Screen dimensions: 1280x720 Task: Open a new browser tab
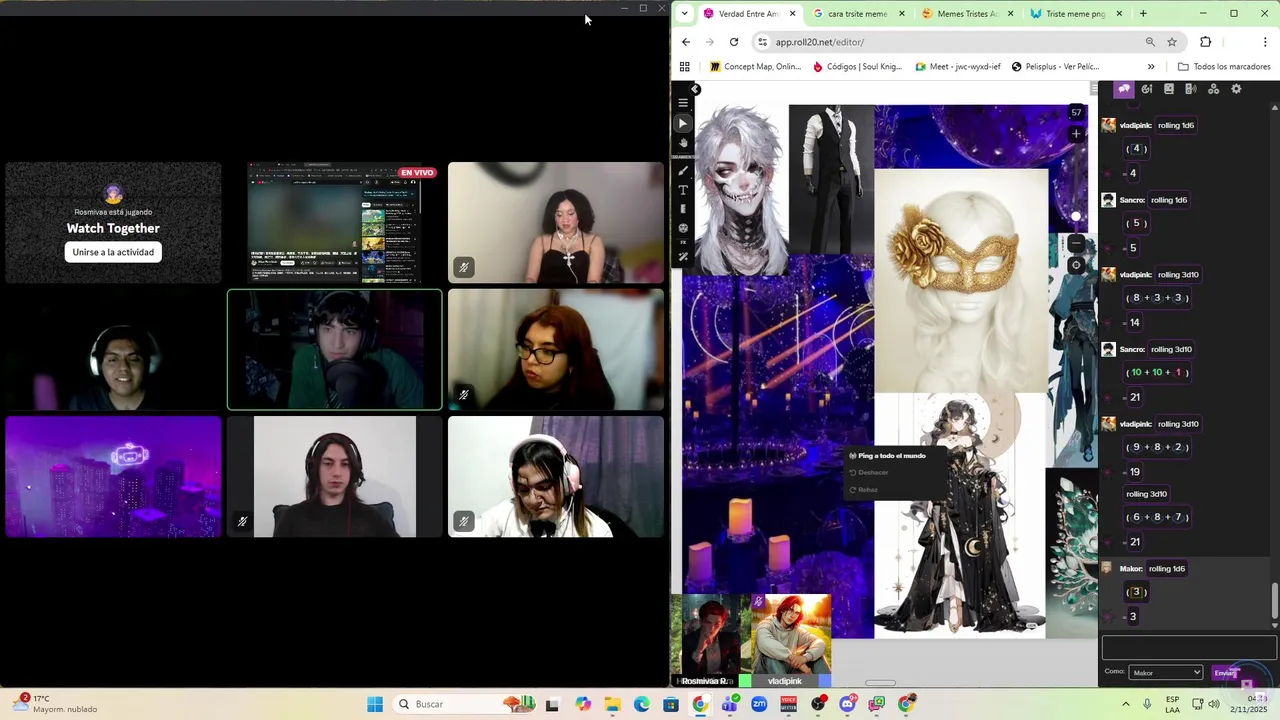[1143, 14]
